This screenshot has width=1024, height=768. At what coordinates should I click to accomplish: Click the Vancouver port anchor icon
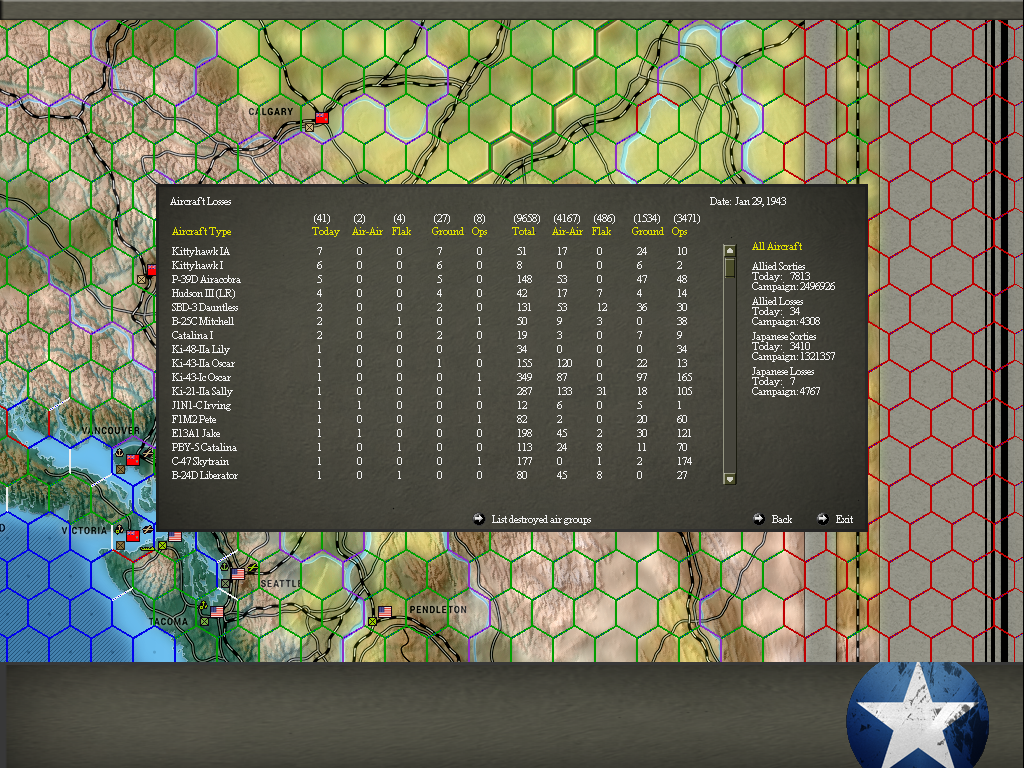tap(120, 453)
